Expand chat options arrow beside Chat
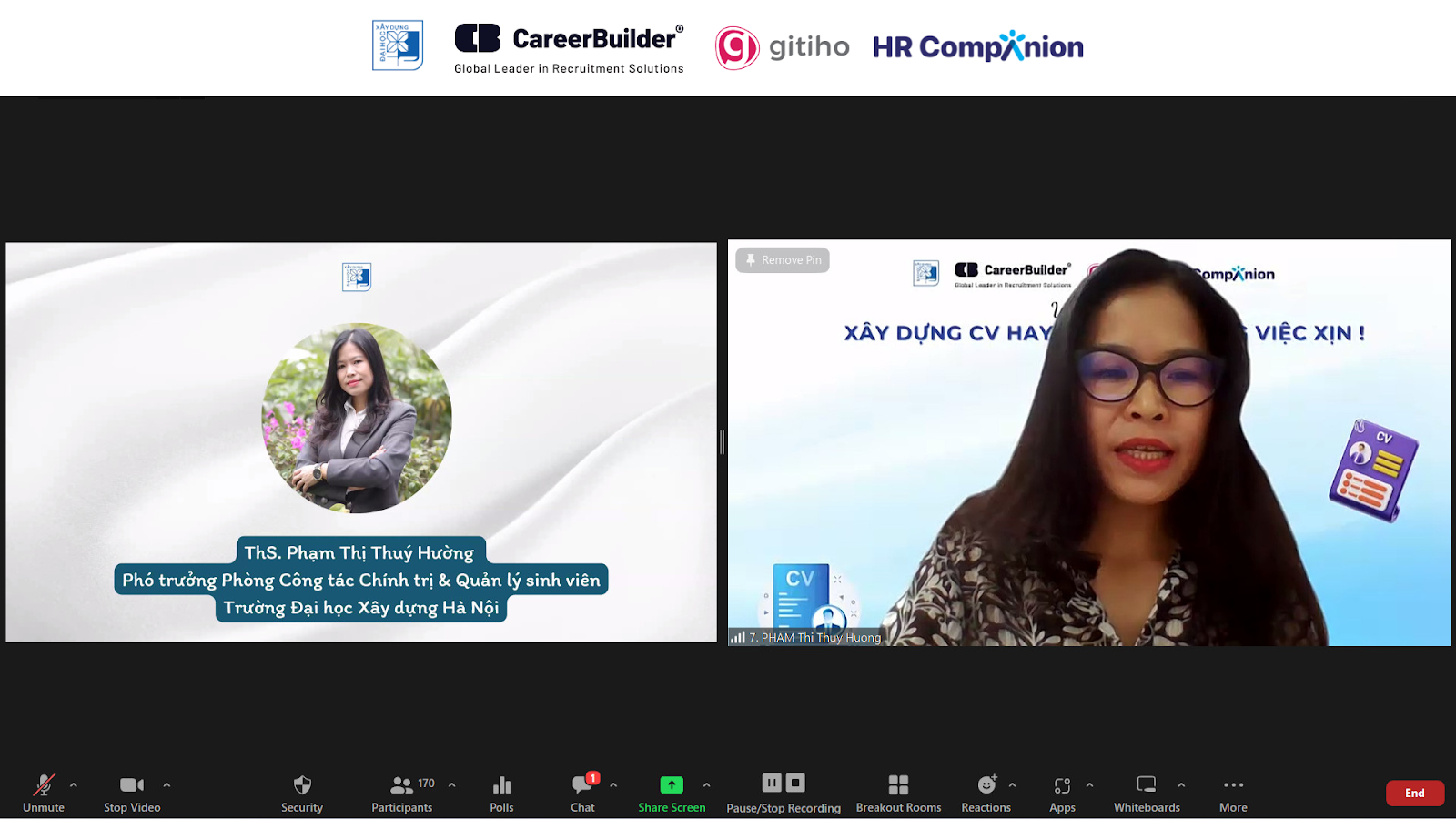 613,784
